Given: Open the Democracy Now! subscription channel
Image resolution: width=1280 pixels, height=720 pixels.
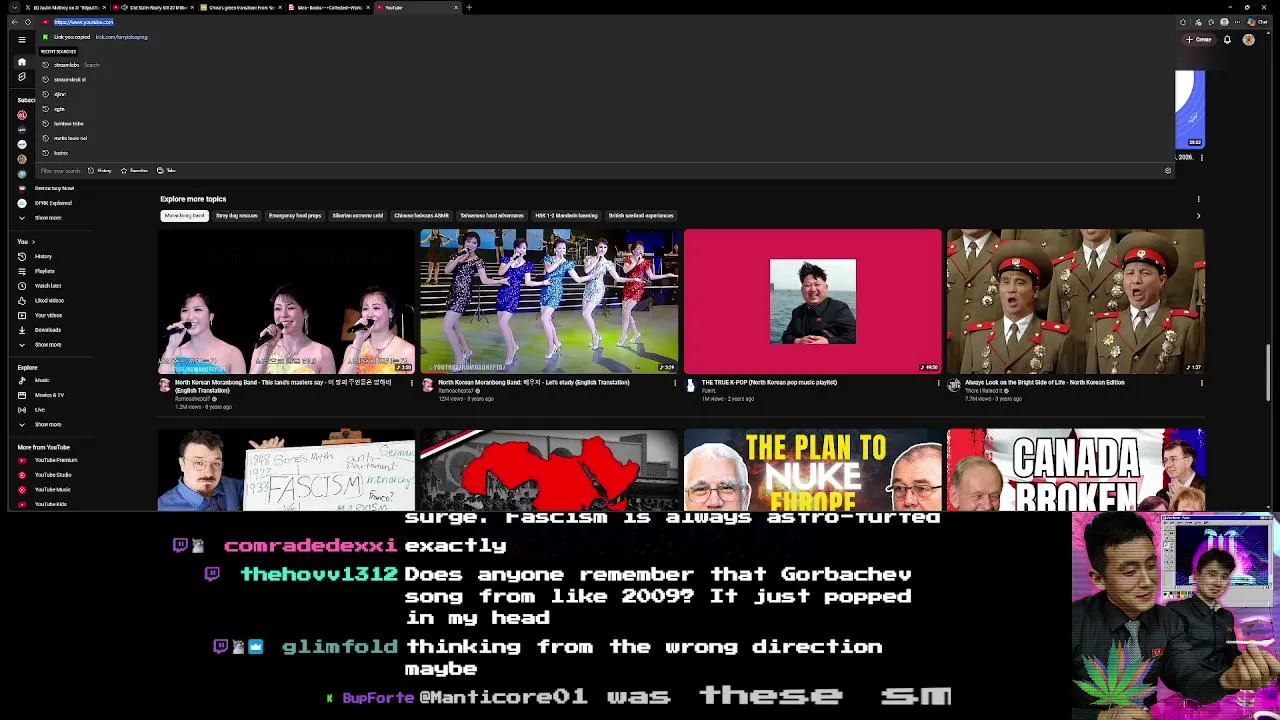Looking at the screenshot, I should pyautogui.click(x=46, y=188).
